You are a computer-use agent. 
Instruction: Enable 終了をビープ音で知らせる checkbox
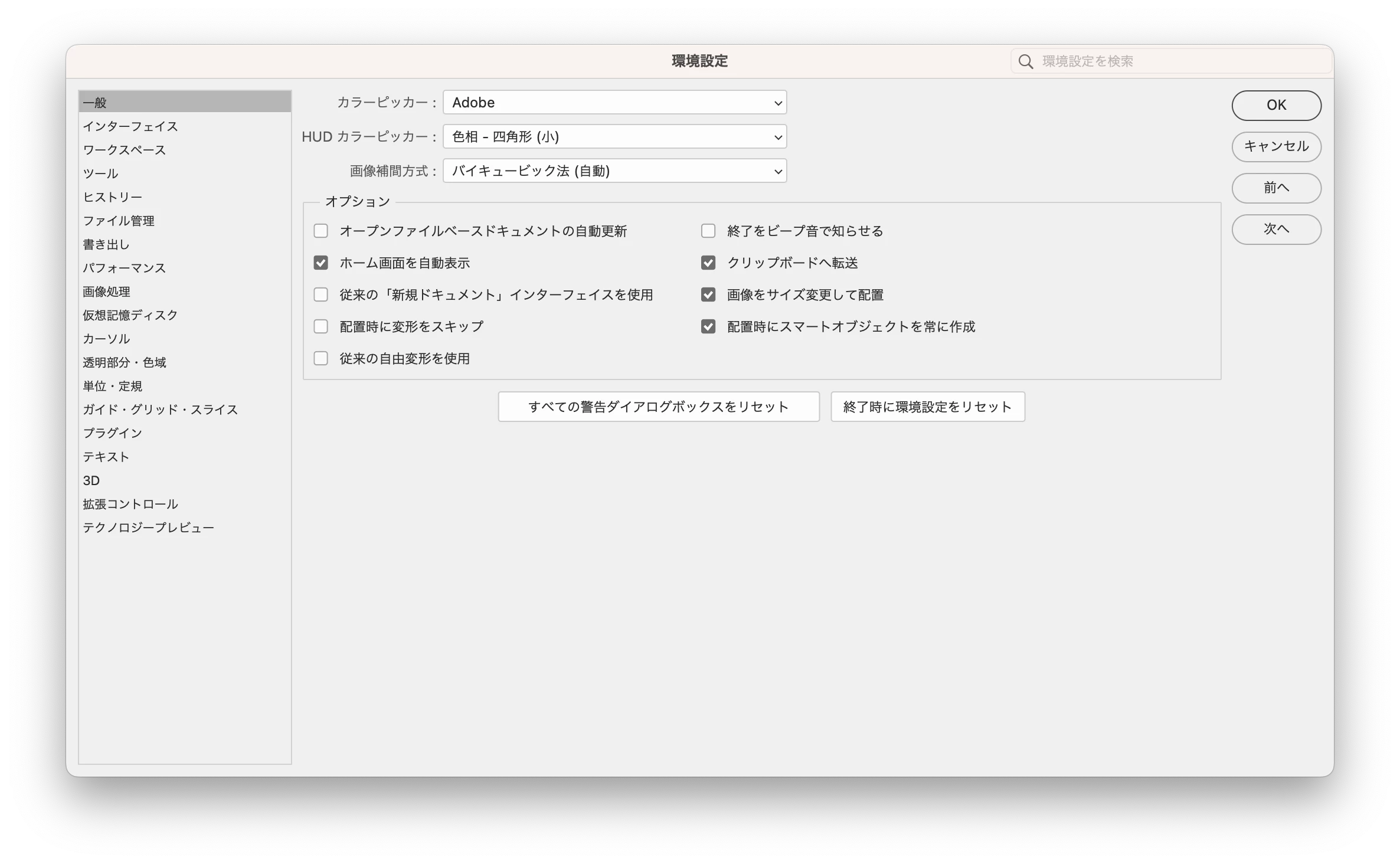[x=708, y=231]
